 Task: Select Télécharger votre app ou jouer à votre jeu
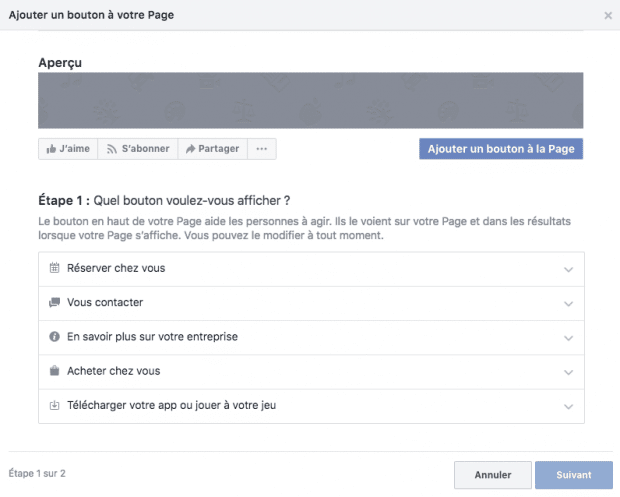311,406
